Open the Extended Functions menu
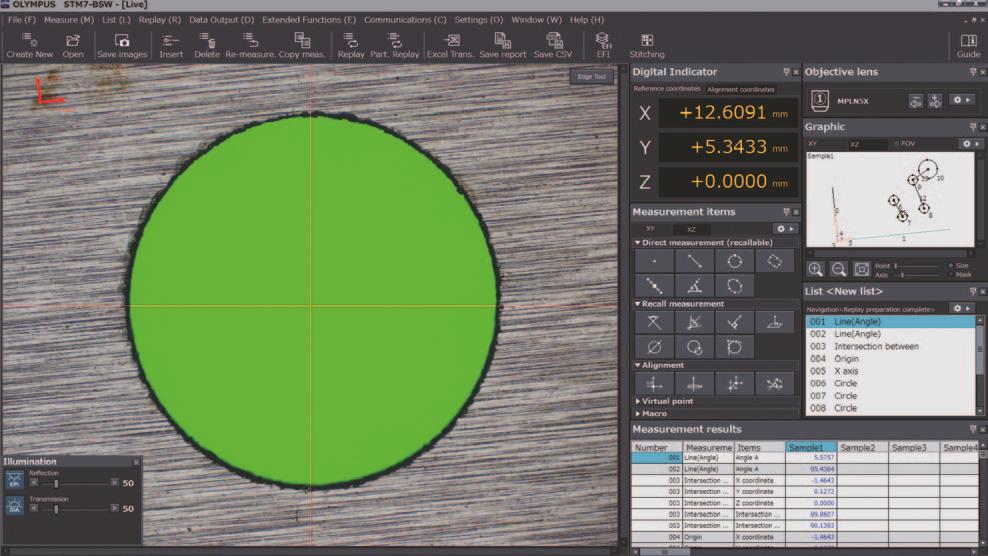This screenshot has width=988, height=556. coord(308,20)
